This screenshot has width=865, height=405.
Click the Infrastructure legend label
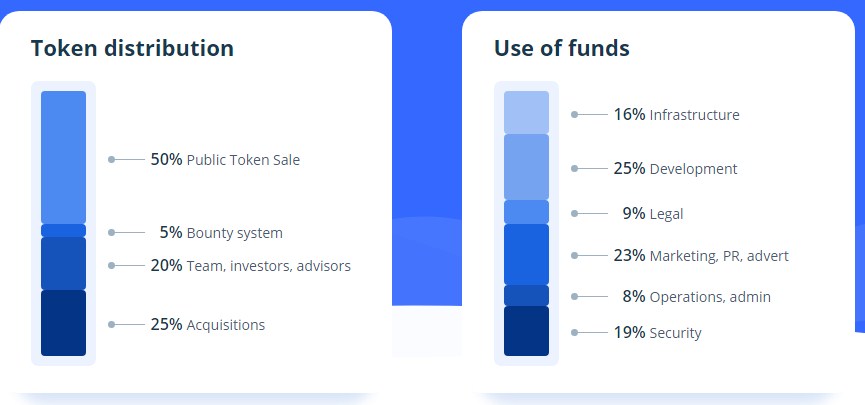pyautogui.click(x=695, y=115)
